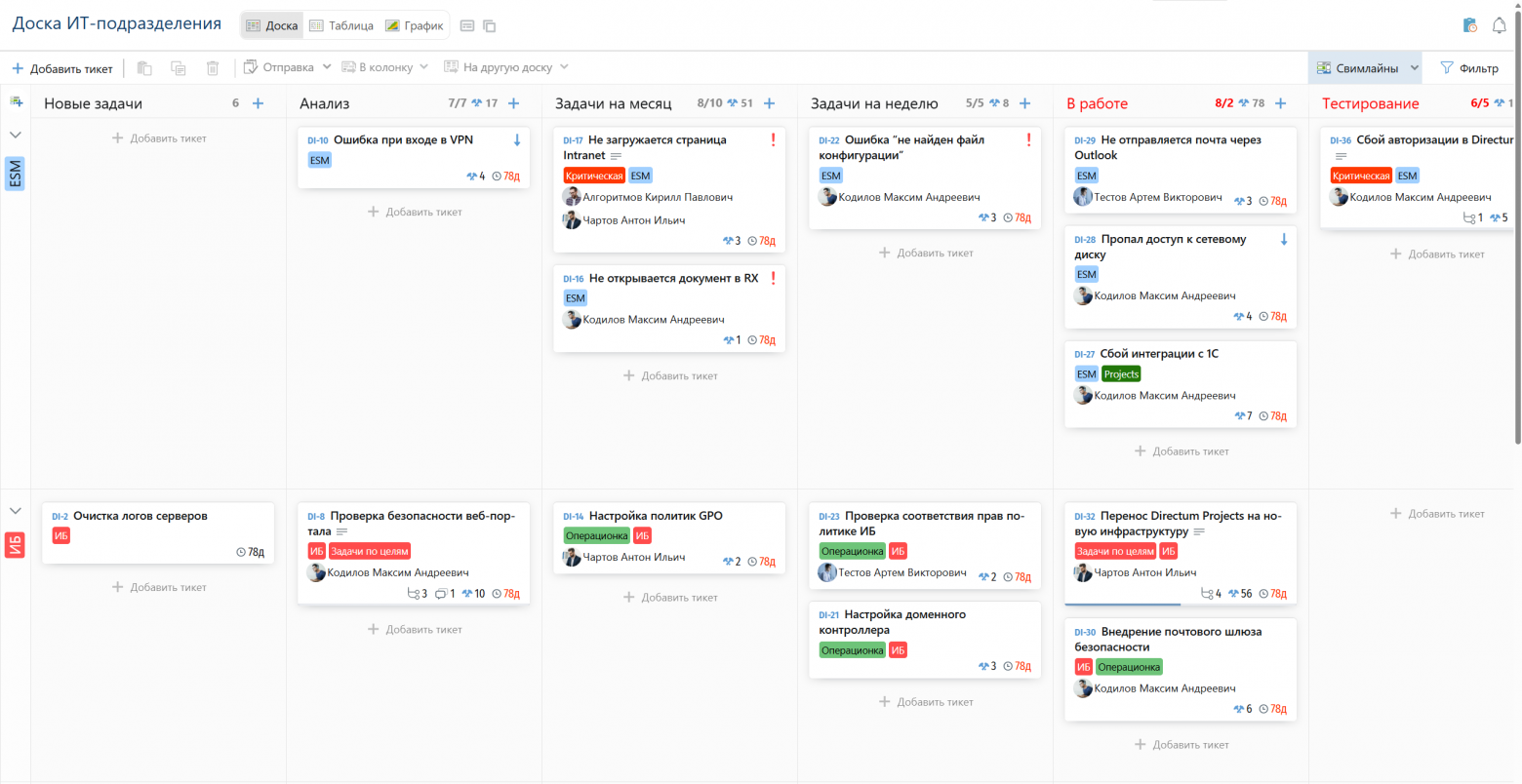This screenshot has height=784, width=1522.
Task: Click the Добавить тикет toolbar button
Action: (62, 68)
